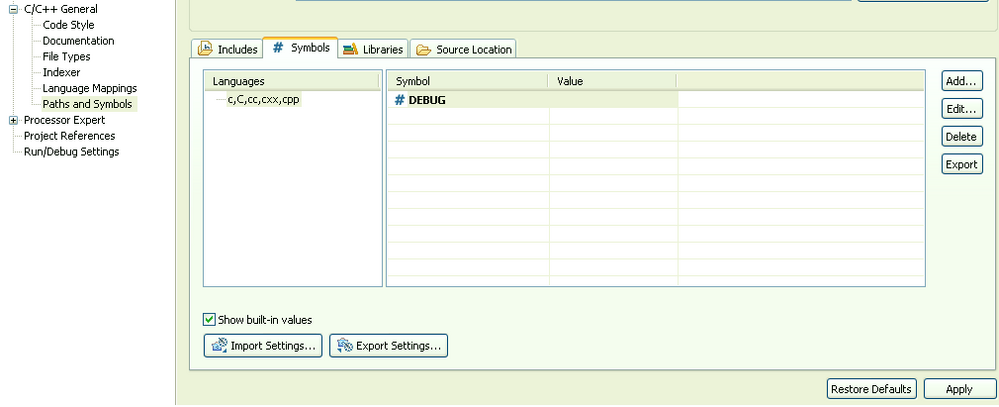This screenshot has width=999, height=407.
Task: Switch to the Libraries tab
Action: tap(373, 49)
